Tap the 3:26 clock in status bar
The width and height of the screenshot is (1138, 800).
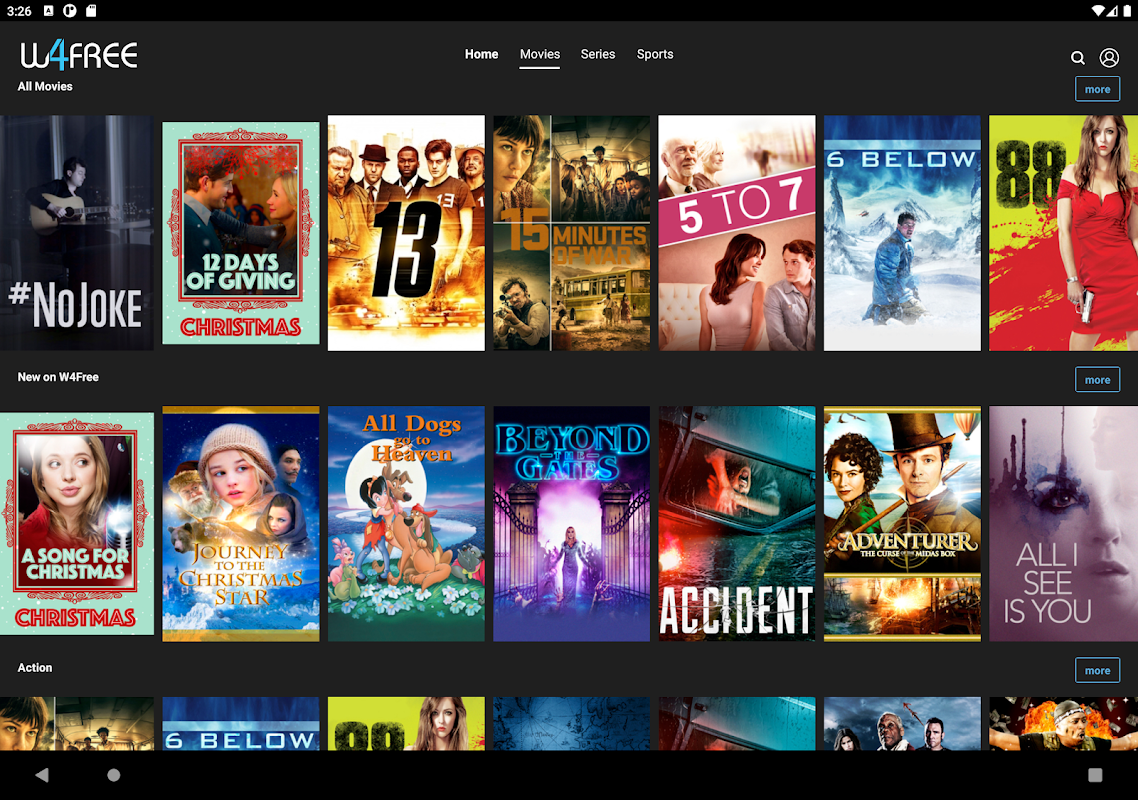pos(20,11)
